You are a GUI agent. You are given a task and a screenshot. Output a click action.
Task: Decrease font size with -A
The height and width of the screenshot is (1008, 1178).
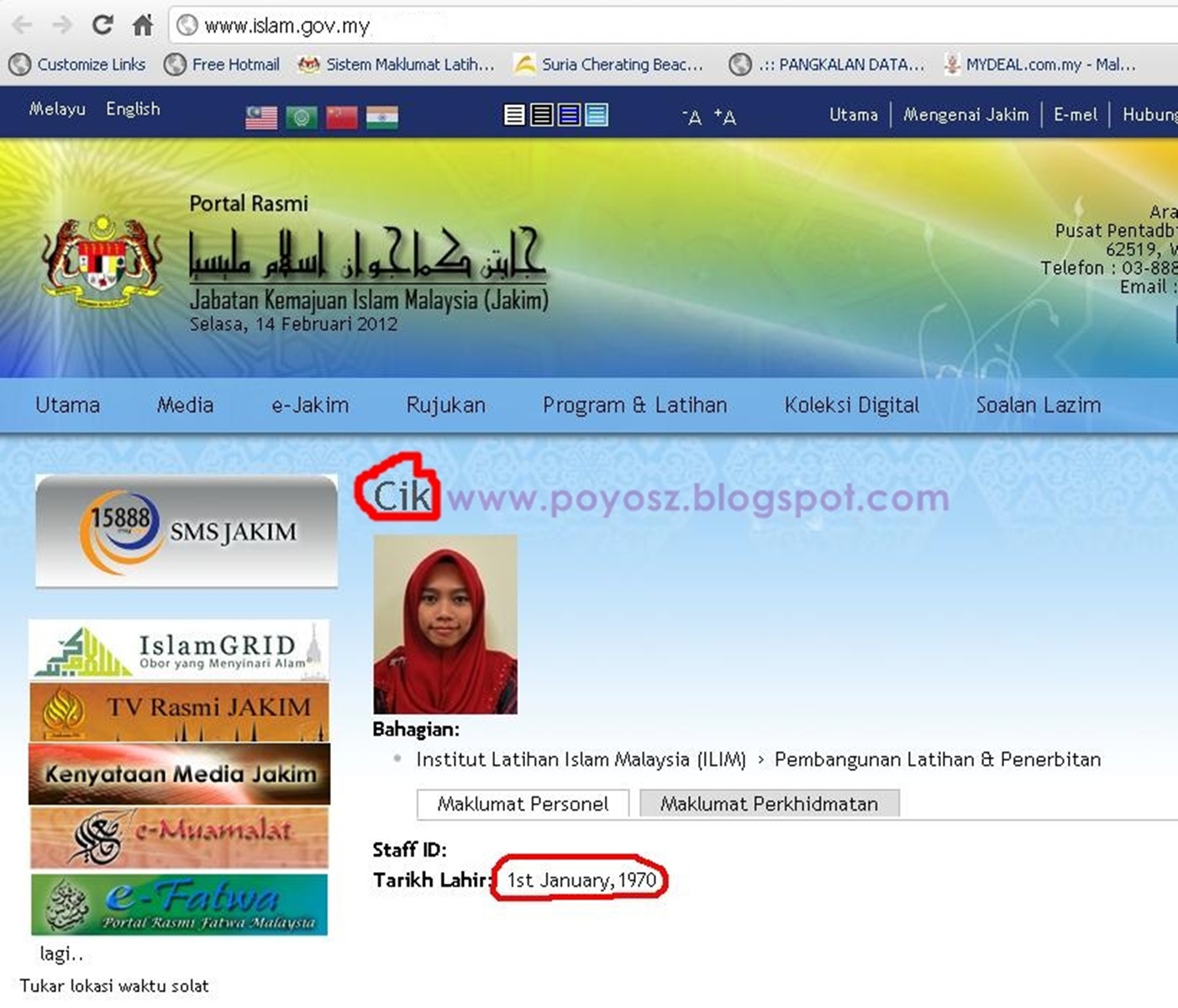pos(692,117)
